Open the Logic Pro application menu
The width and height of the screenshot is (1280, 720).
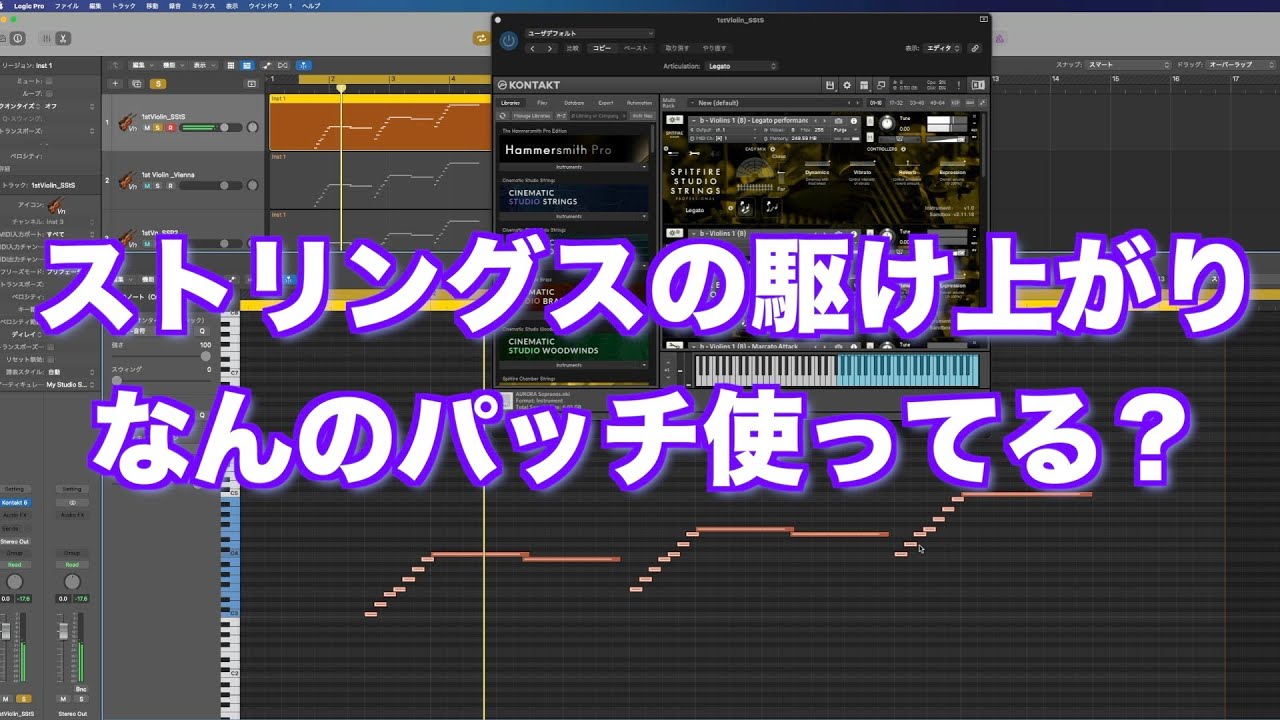coord(28,6)
